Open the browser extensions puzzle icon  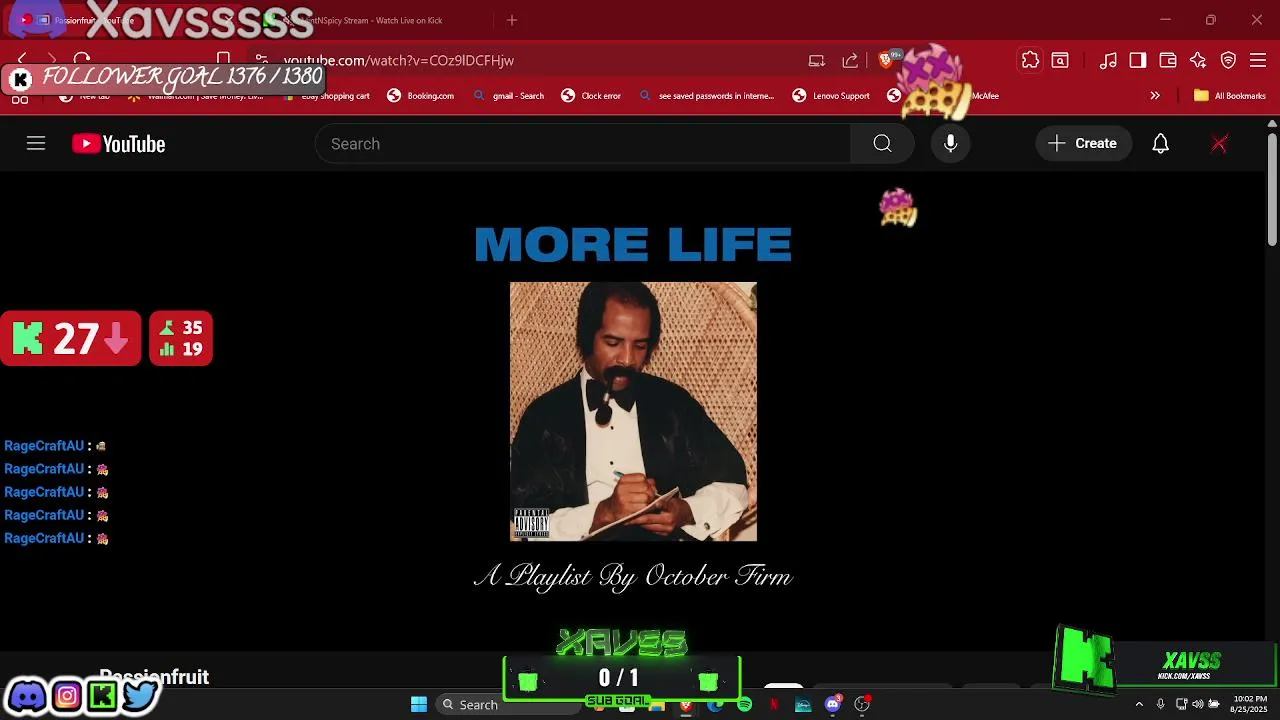pyautogui.click(x=1030, y=60)
